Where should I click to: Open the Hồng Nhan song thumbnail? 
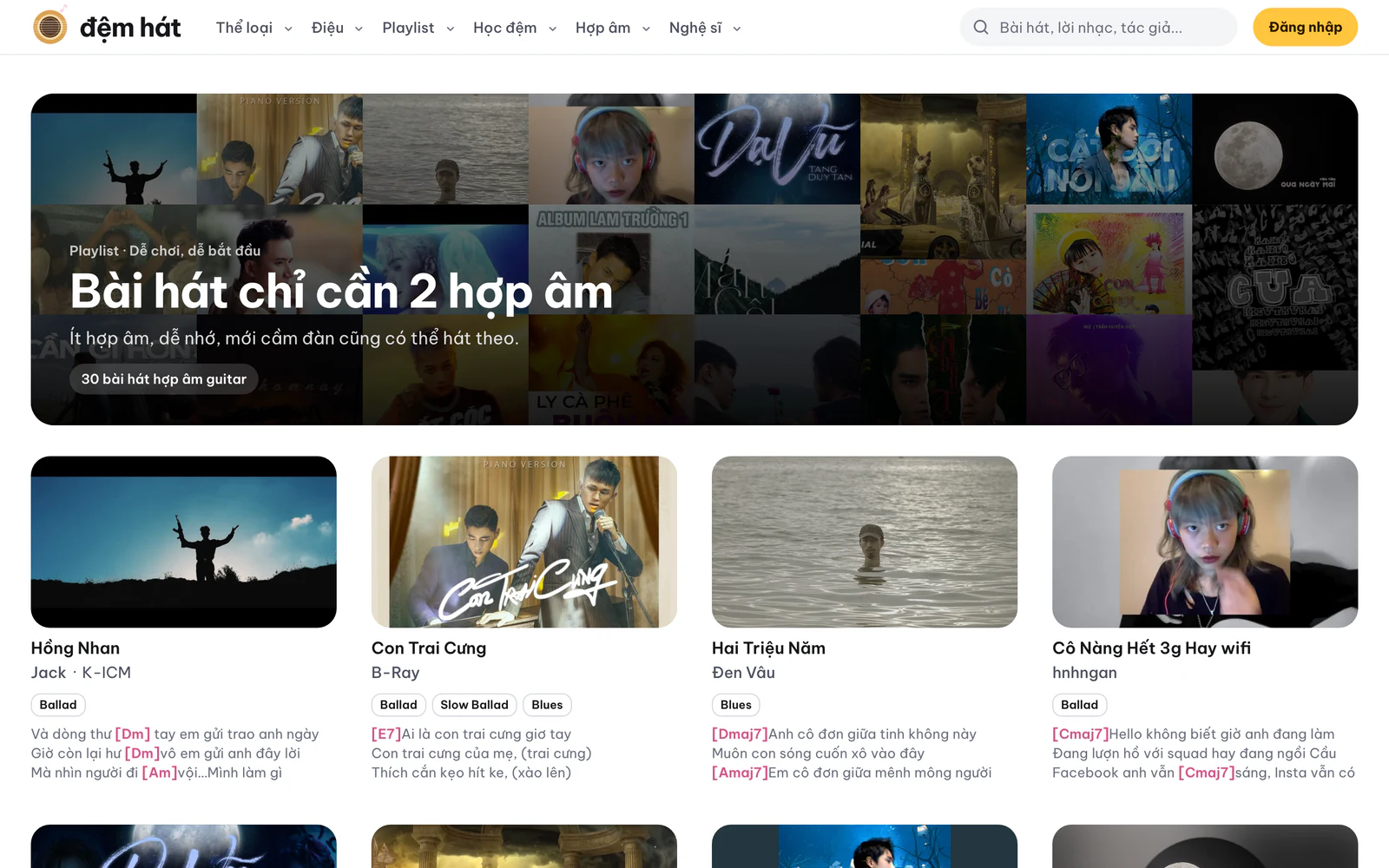183,542
